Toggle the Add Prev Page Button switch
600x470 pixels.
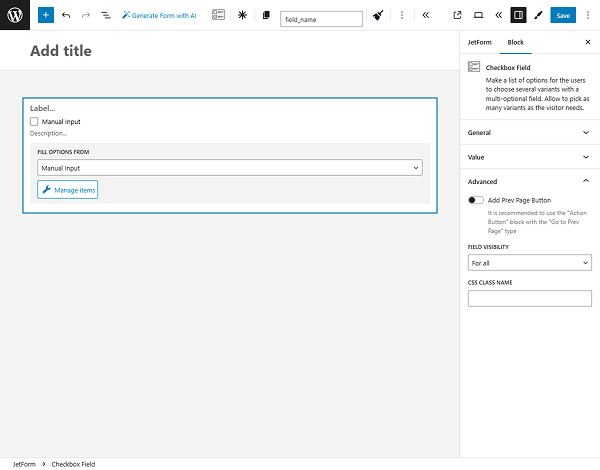(476, 200)
